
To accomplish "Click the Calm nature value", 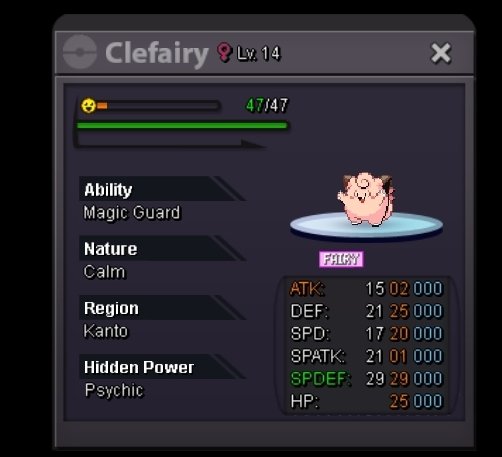I will click(105, 272).
